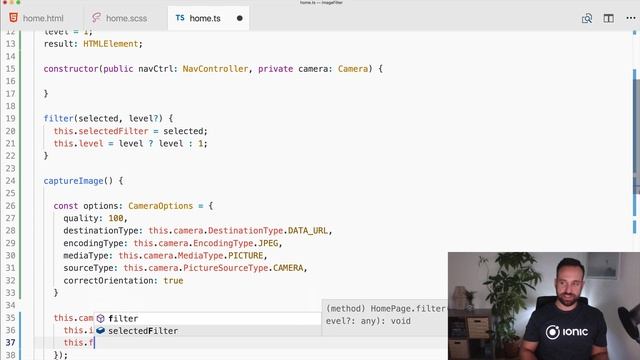Choose the filter autocomplete suggestion
Viewport: 640px width, 360px height.
[x=207, y=318]
